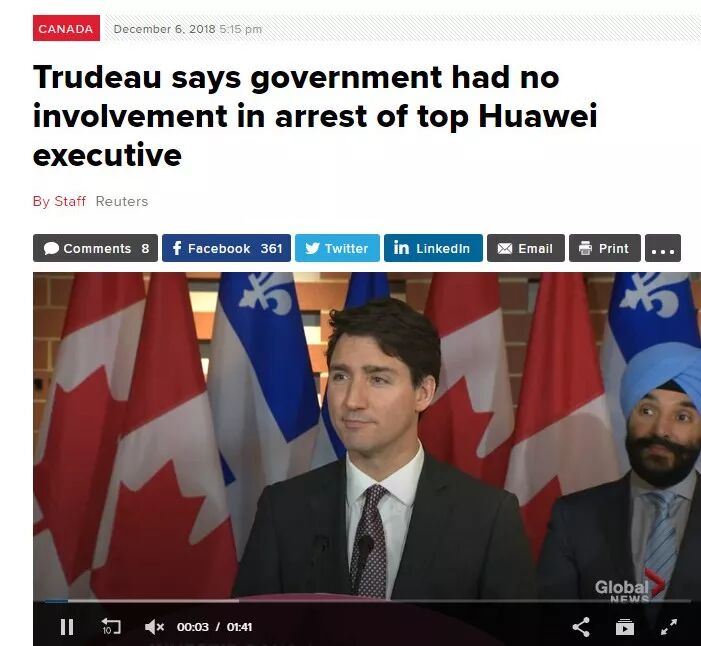Email this article

526,248
